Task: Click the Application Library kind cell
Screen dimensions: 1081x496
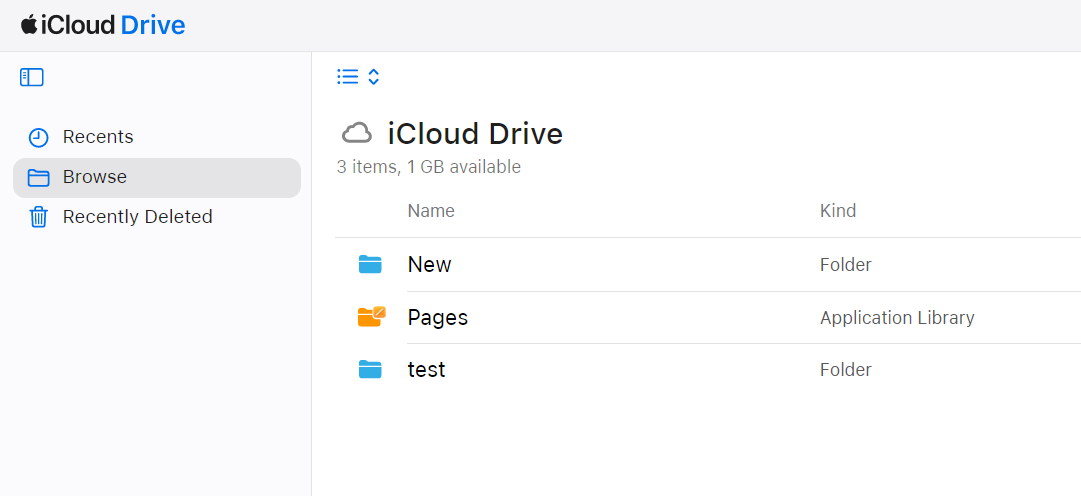Action: (x=896, y=318)
